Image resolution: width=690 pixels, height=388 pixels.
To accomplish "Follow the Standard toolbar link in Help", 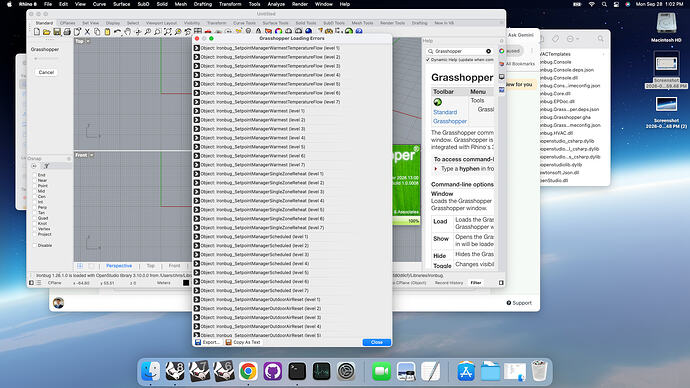I will tap(445, 112).
